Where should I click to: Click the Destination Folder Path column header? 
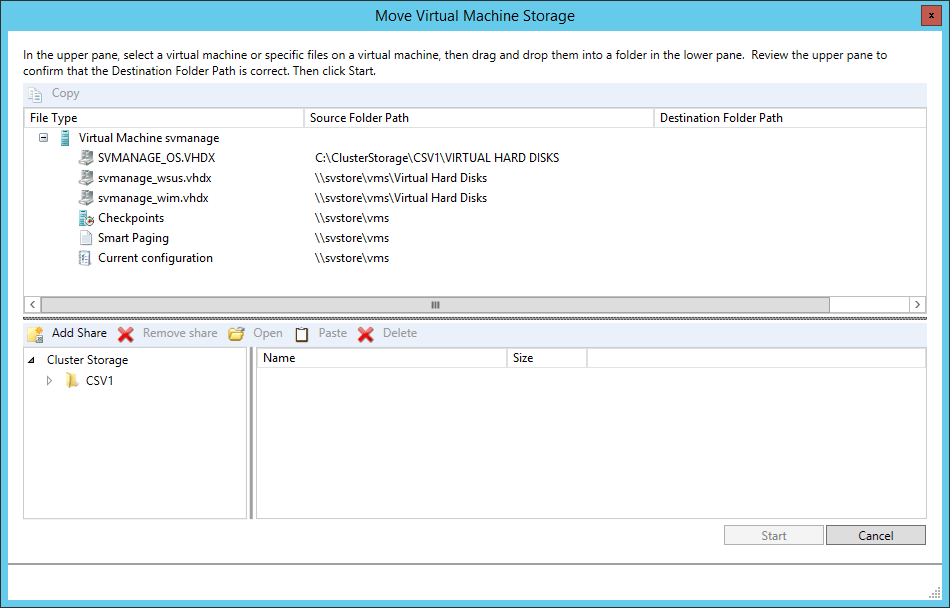(790, 118)
